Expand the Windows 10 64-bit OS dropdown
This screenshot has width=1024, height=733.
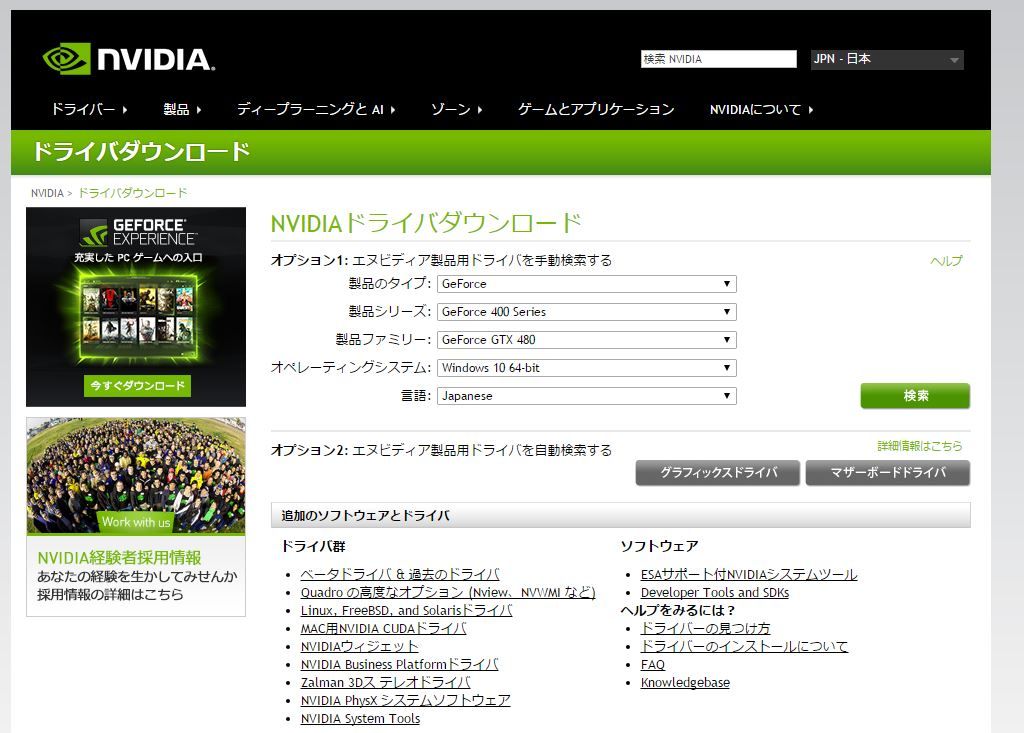[x=586, y=368]
